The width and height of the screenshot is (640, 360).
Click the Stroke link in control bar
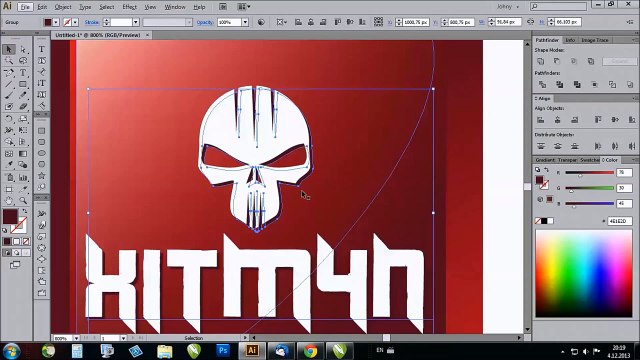click(x=92, y=22)
